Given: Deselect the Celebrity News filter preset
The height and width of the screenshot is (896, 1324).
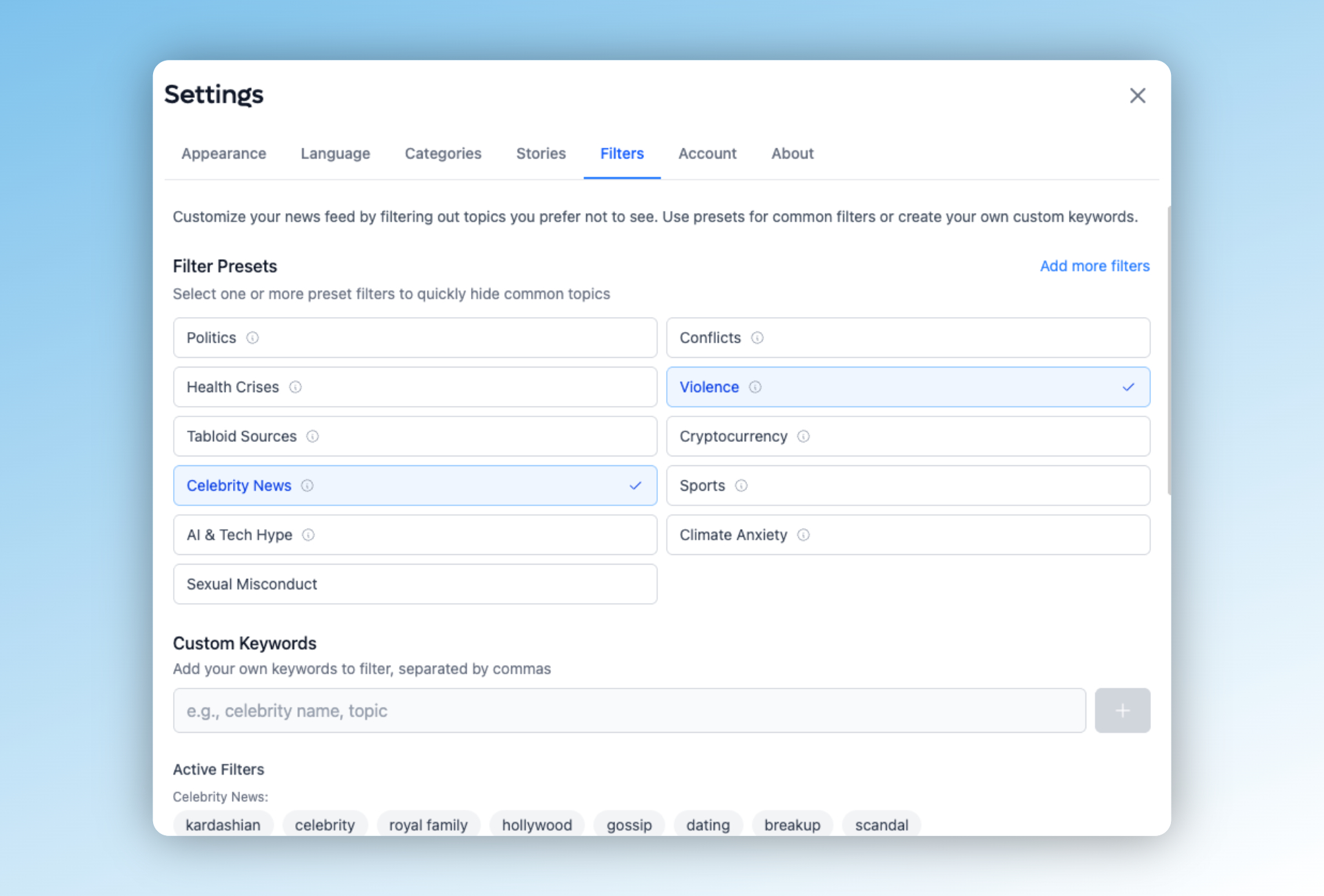Looking at the screenshot, I should (x=414, y=486).
